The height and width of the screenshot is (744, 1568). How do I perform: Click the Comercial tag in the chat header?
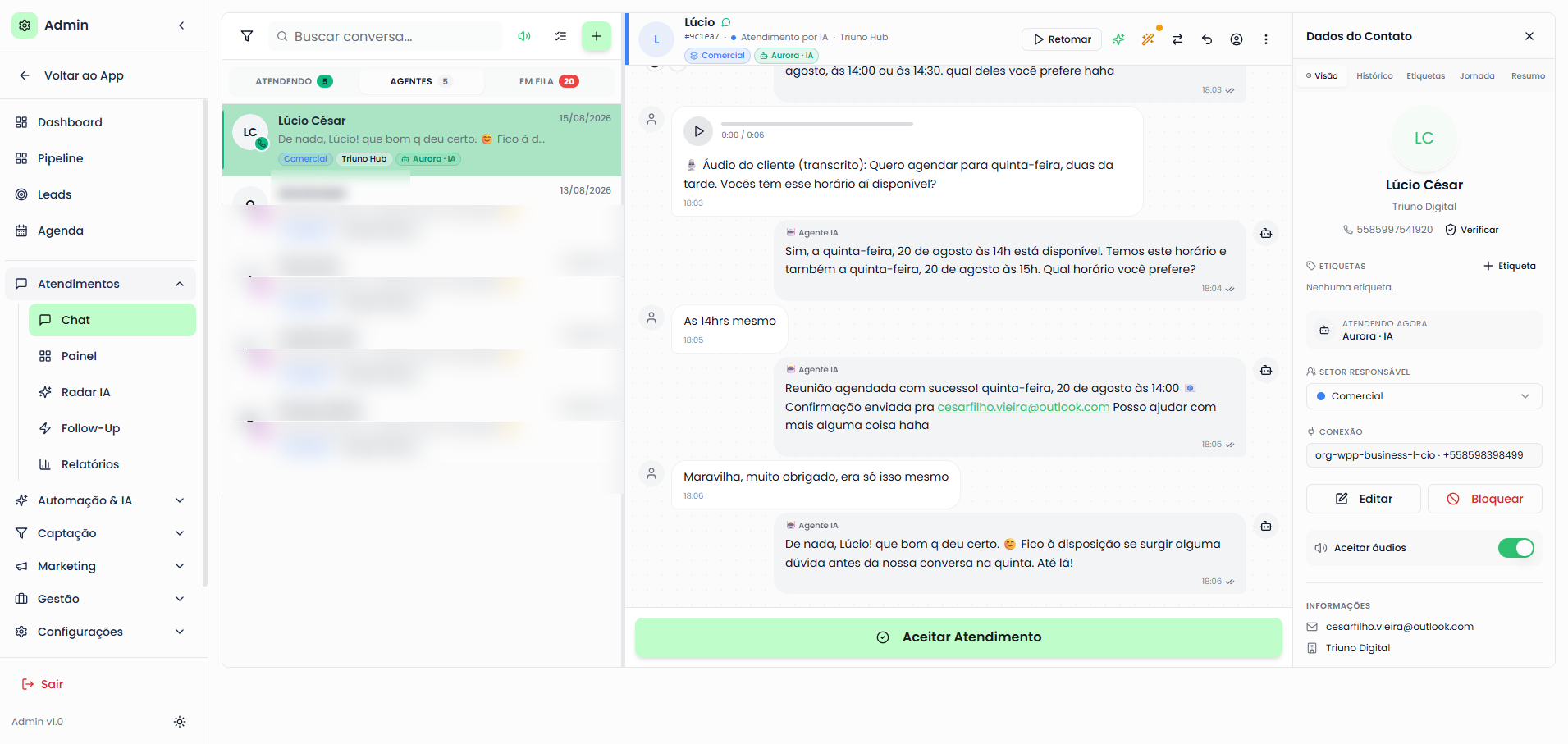(x=717, y=56)
